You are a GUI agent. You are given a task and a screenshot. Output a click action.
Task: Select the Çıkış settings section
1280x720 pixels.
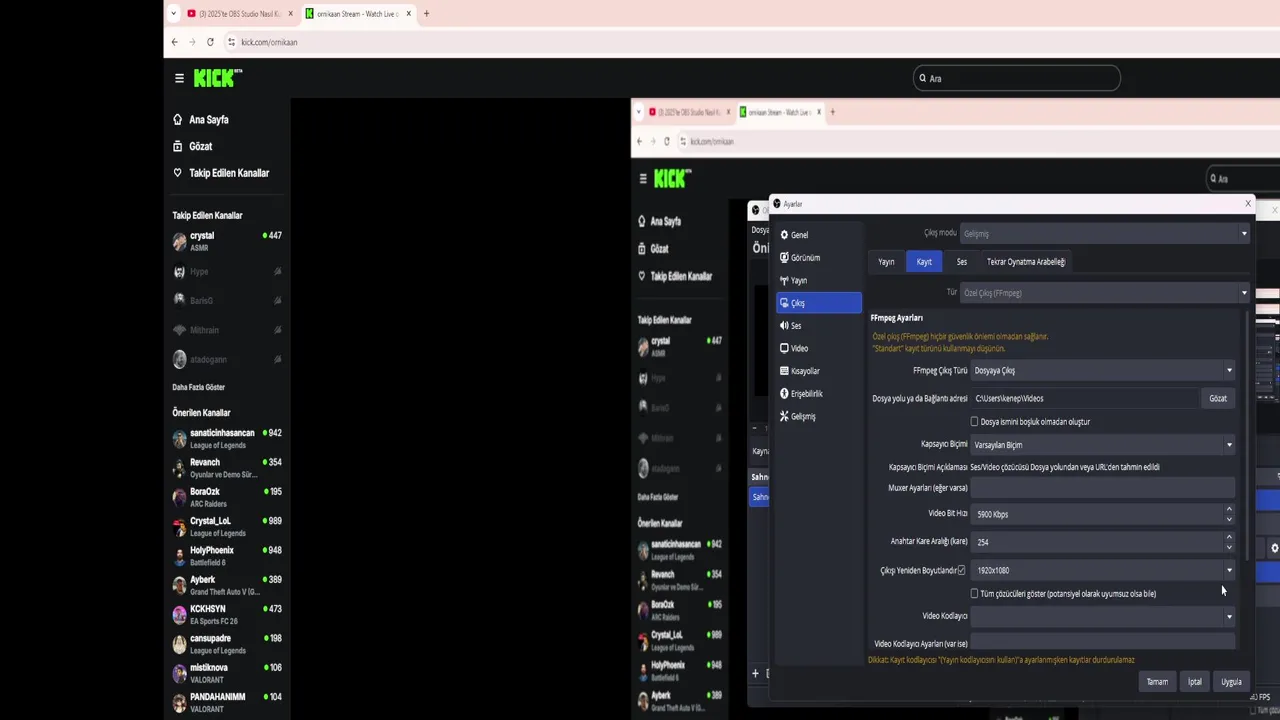tap(818, 303)
